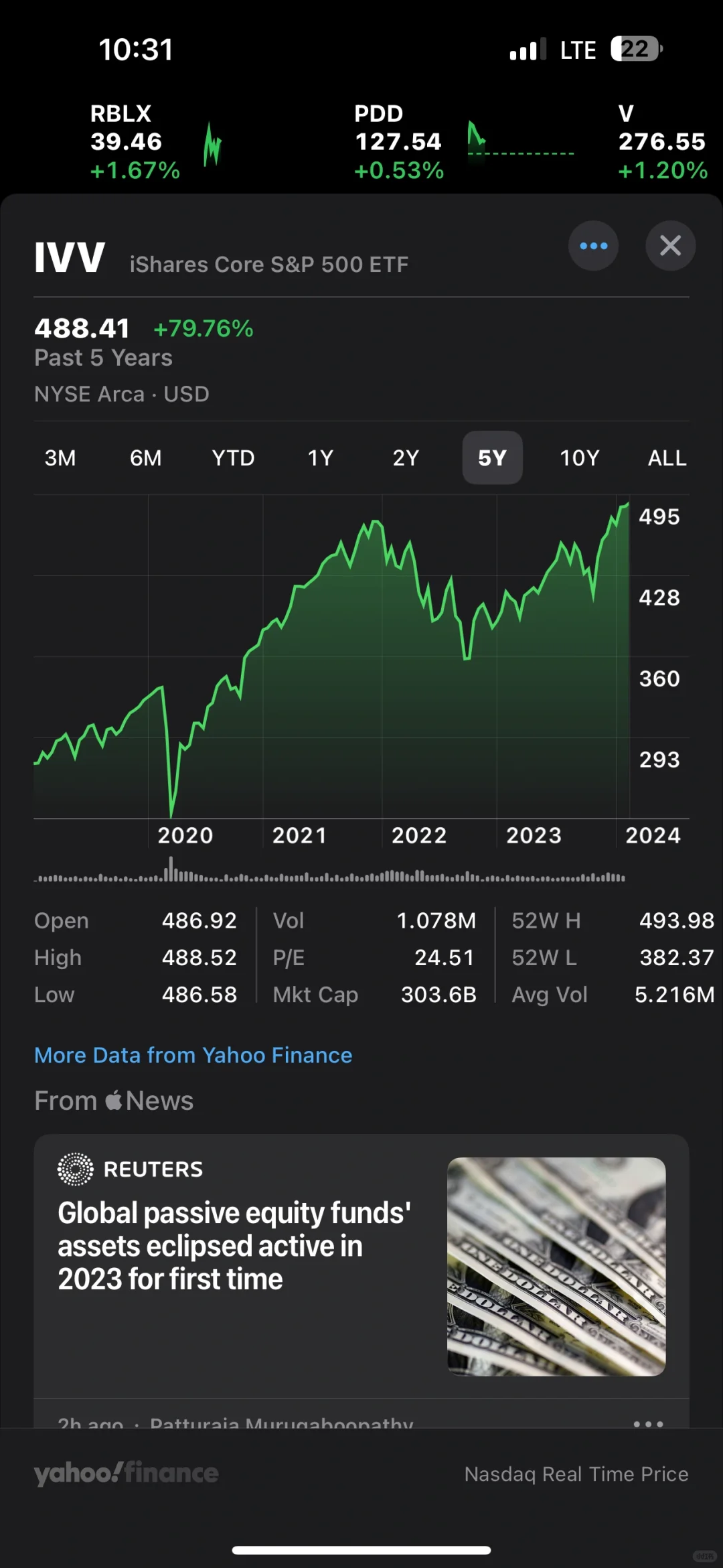Open article options ellipsis under Reuters story

click(x=647, y=1423)
